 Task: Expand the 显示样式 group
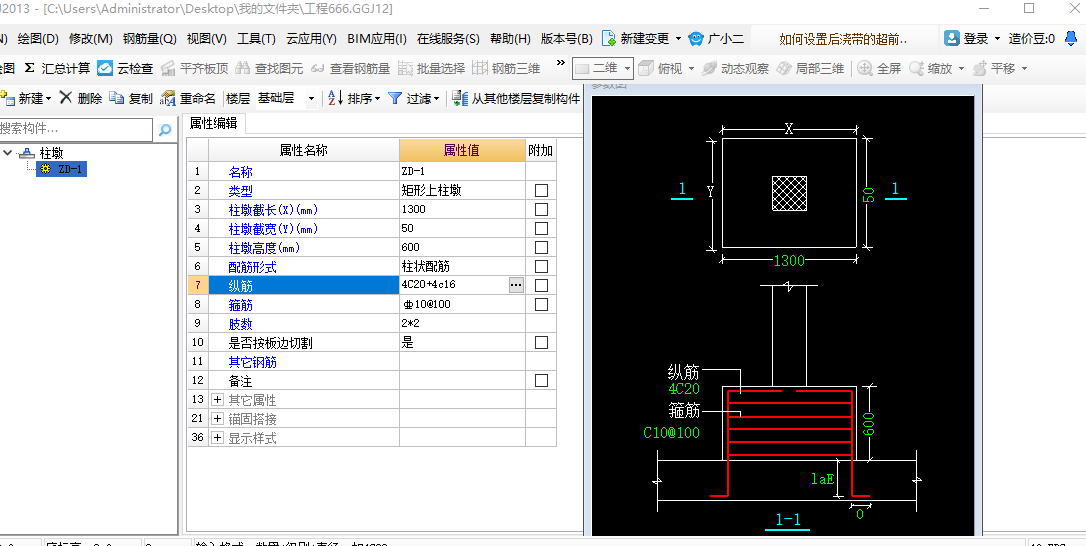pyautogui.click(x=217, y=438)
